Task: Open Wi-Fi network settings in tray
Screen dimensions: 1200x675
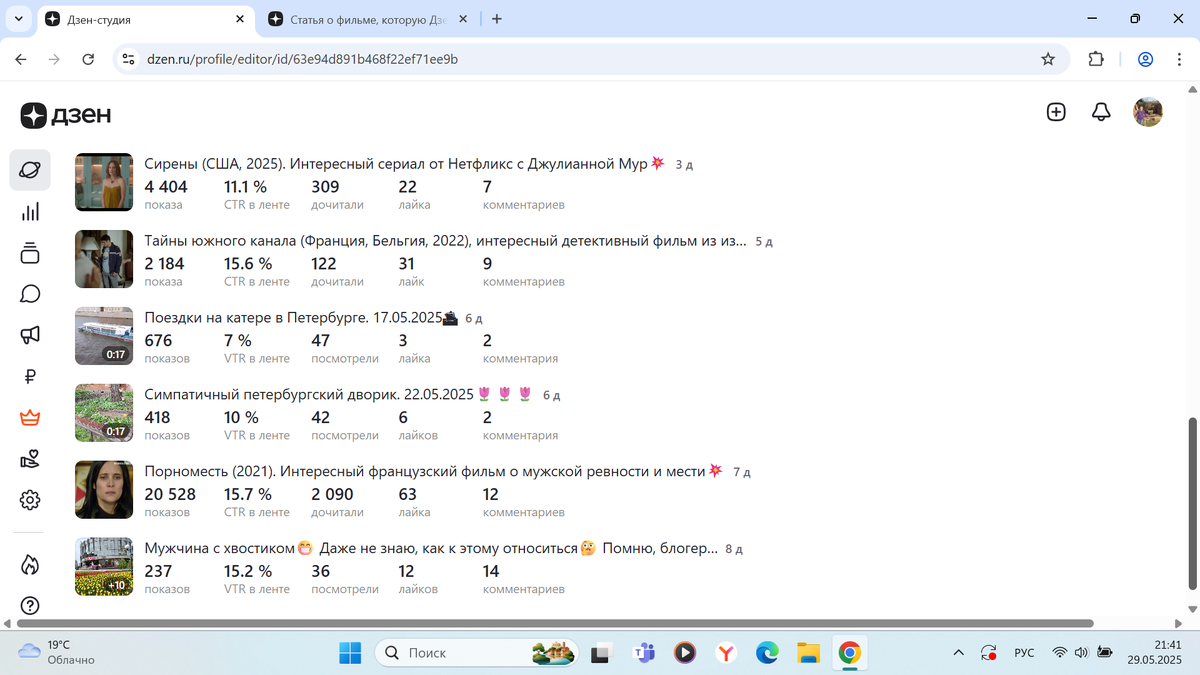Action: click(1059, 653)
